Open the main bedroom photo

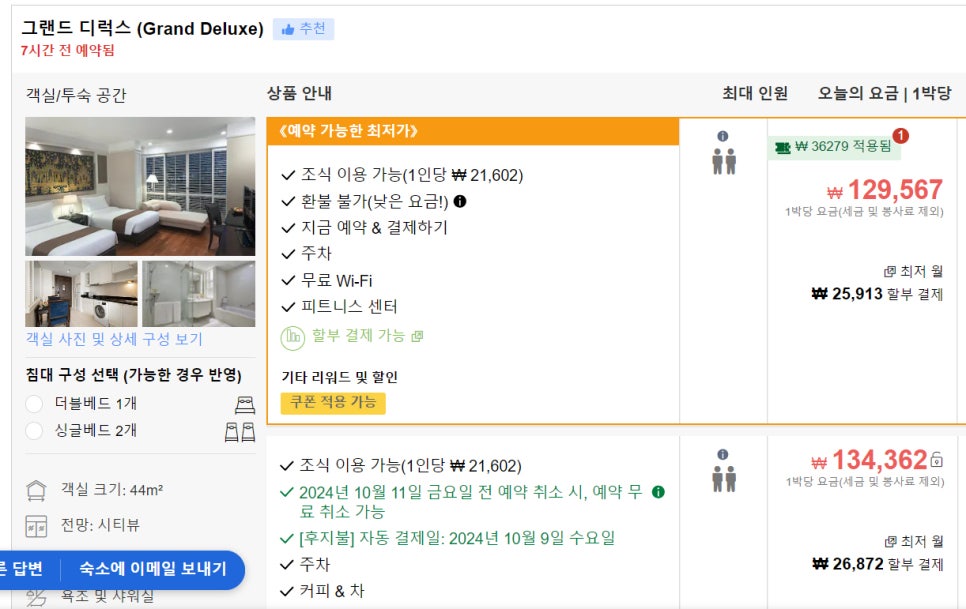pyautogui.click(x=140, y=187)
